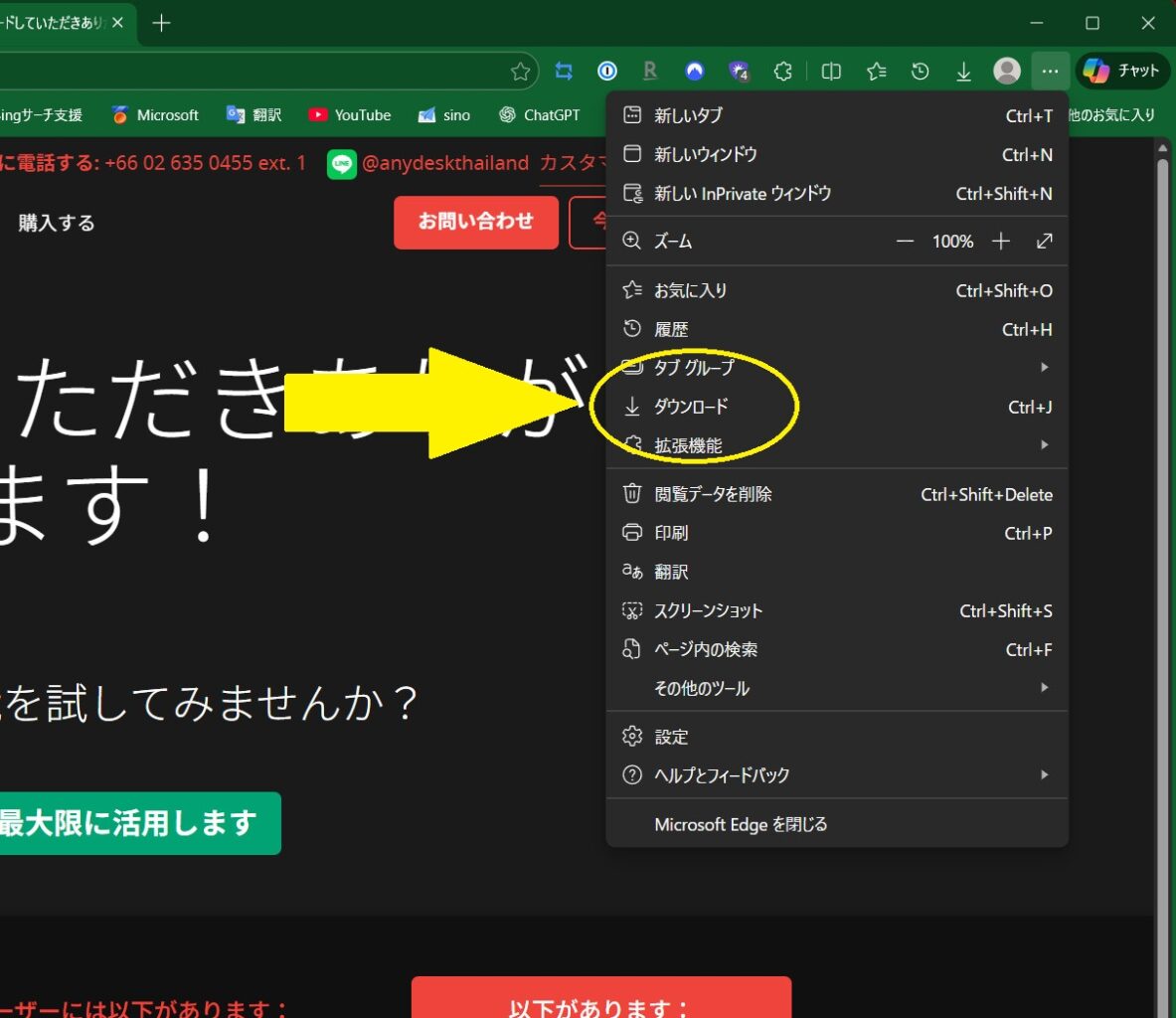Click the downloads arrow icon in toolbar
Image resolution: width=1176 pixels, height=1018 pixels.
tap(963, 71)
